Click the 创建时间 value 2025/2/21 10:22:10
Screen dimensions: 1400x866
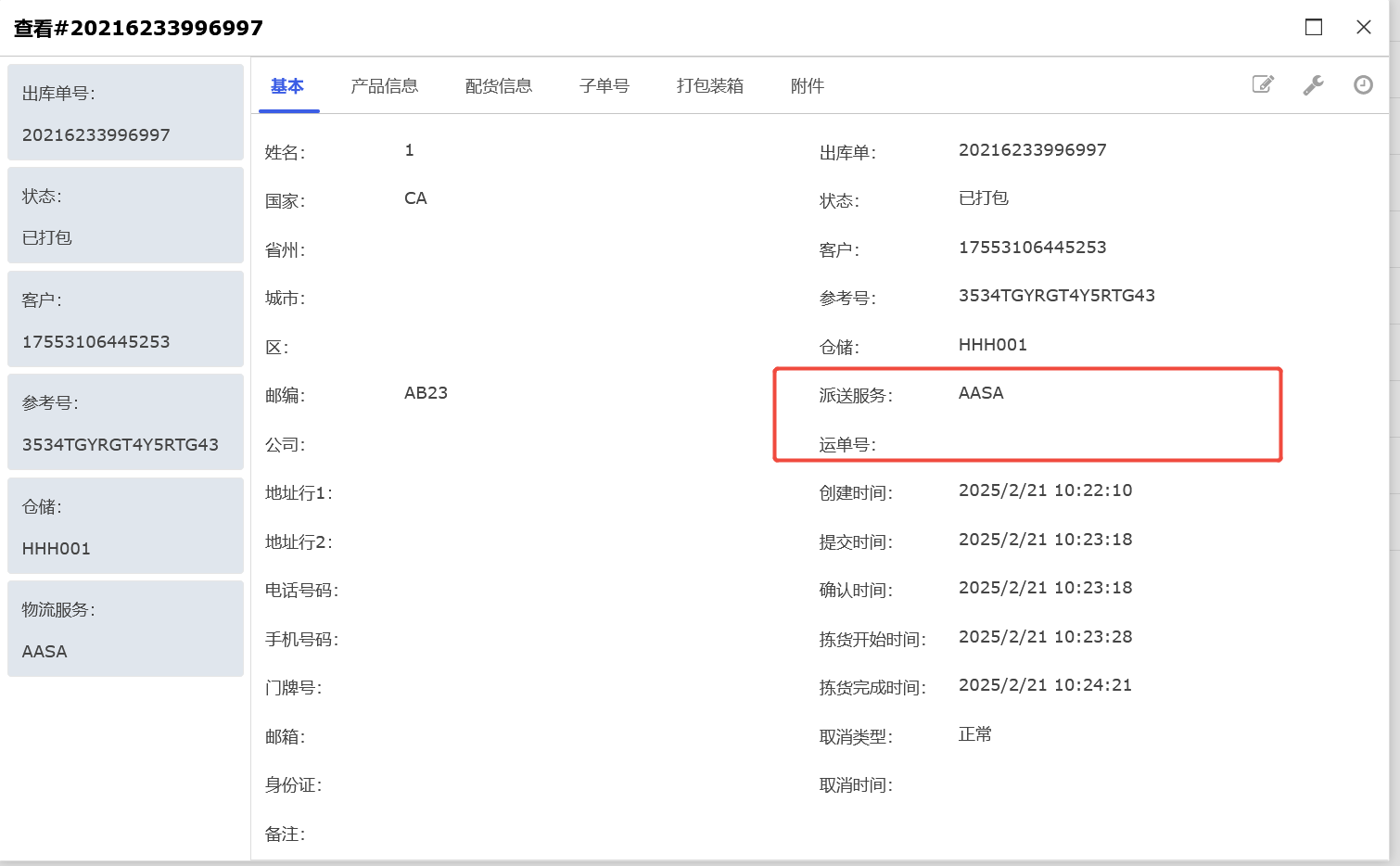1046,490
